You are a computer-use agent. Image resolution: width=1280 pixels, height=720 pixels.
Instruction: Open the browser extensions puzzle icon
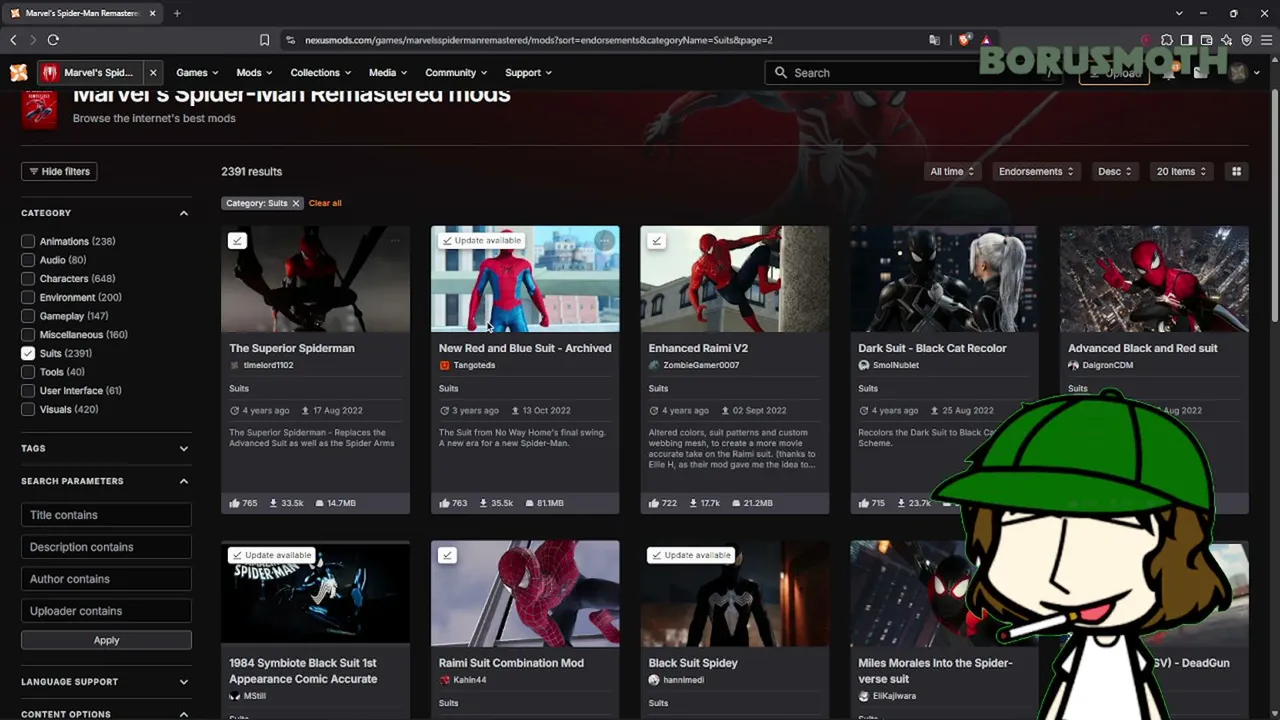point(1166,40)
